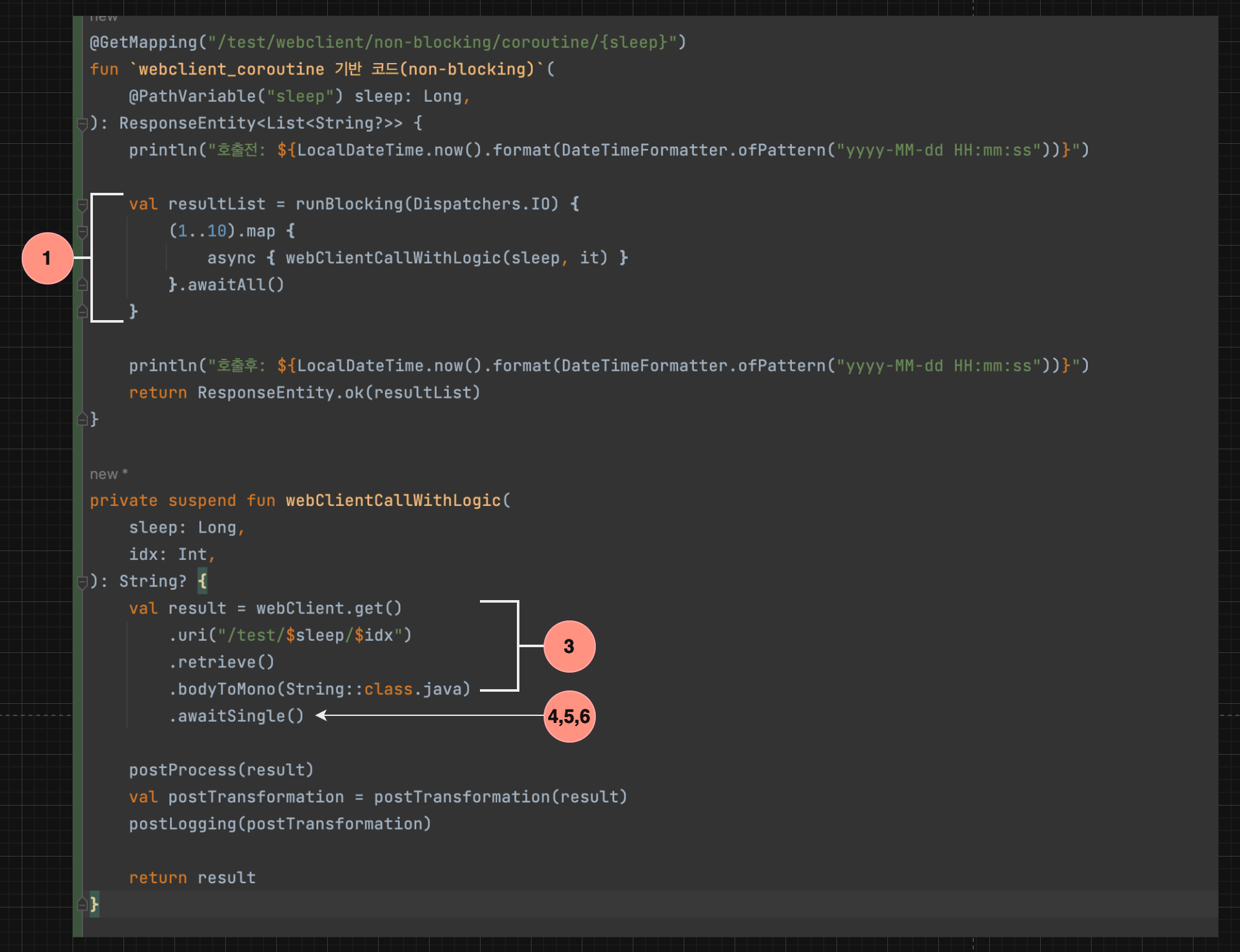Click the red circle labeled 4,5,6

tap(569, 717)
